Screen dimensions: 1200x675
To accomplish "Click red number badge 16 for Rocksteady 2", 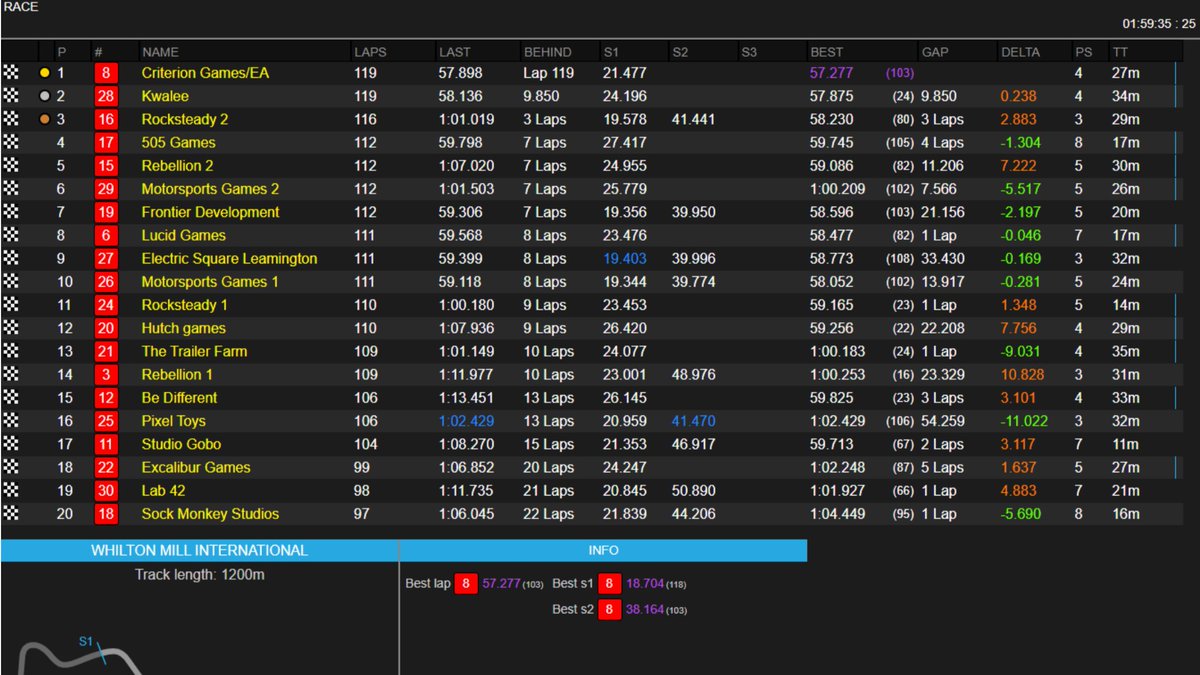I will tap(106, 119).
